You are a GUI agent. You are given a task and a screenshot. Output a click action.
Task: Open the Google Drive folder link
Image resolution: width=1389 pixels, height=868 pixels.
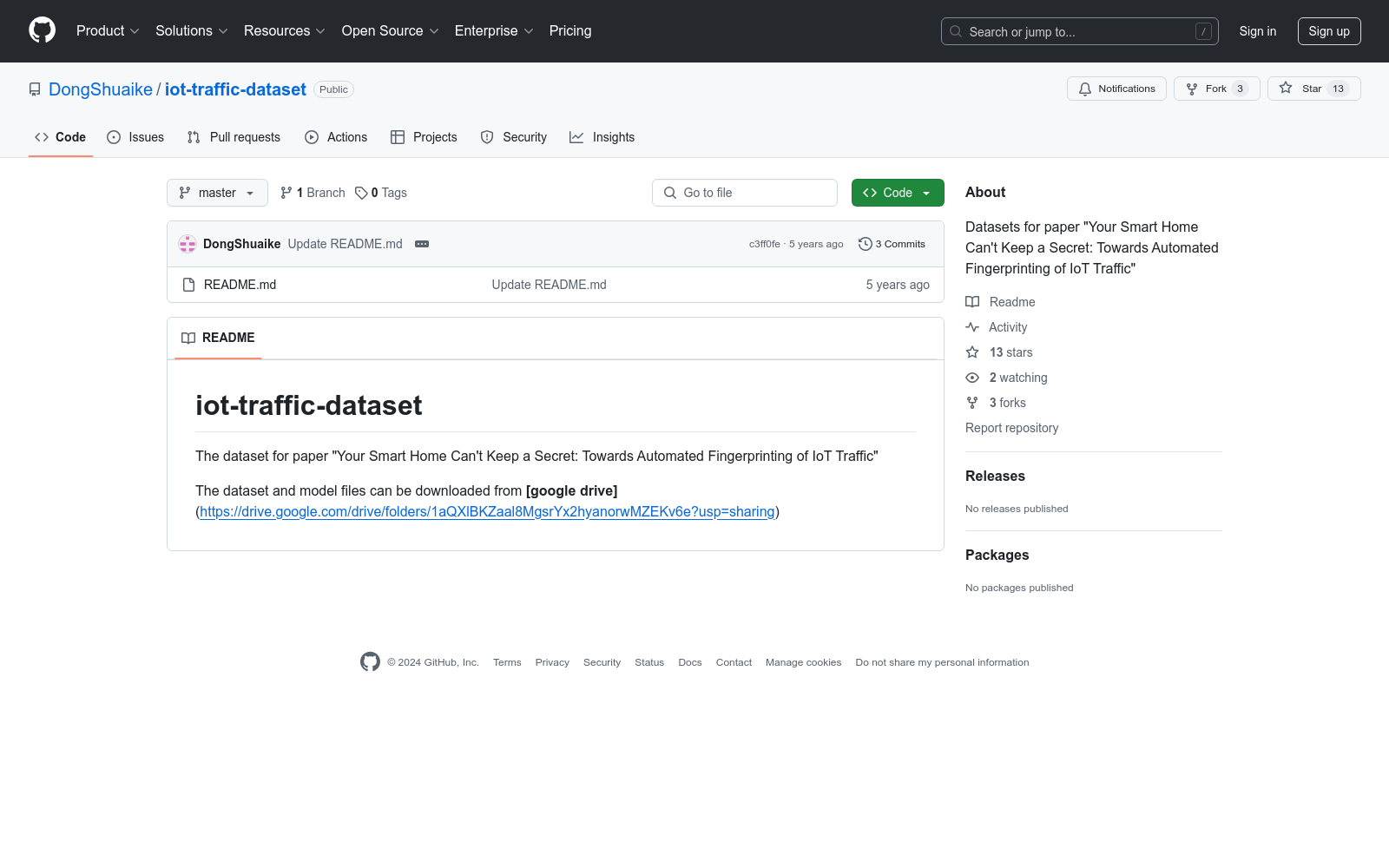487,512
